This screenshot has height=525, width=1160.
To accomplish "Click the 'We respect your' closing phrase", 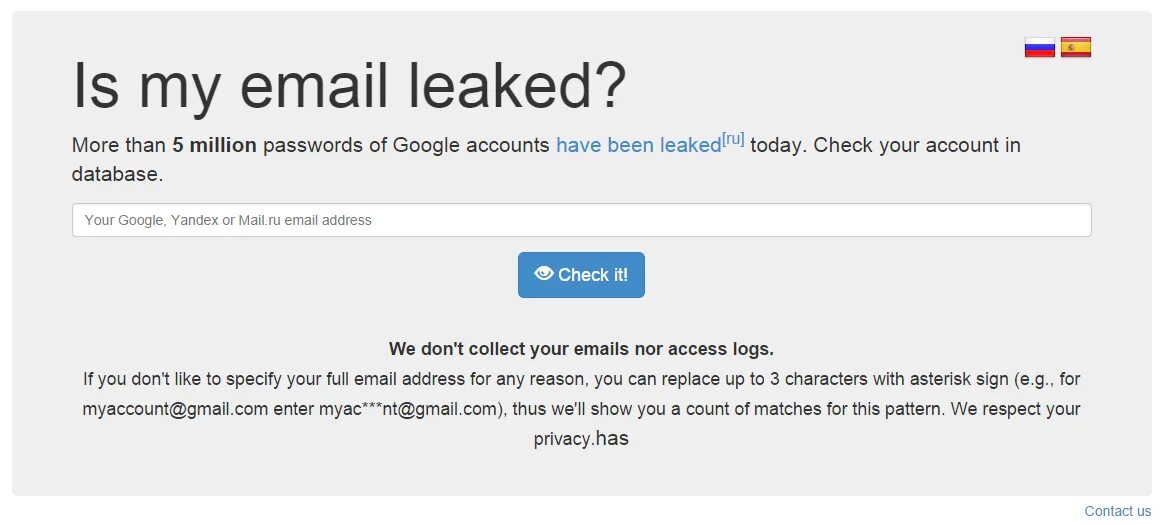I will (x=1016, y=409).
